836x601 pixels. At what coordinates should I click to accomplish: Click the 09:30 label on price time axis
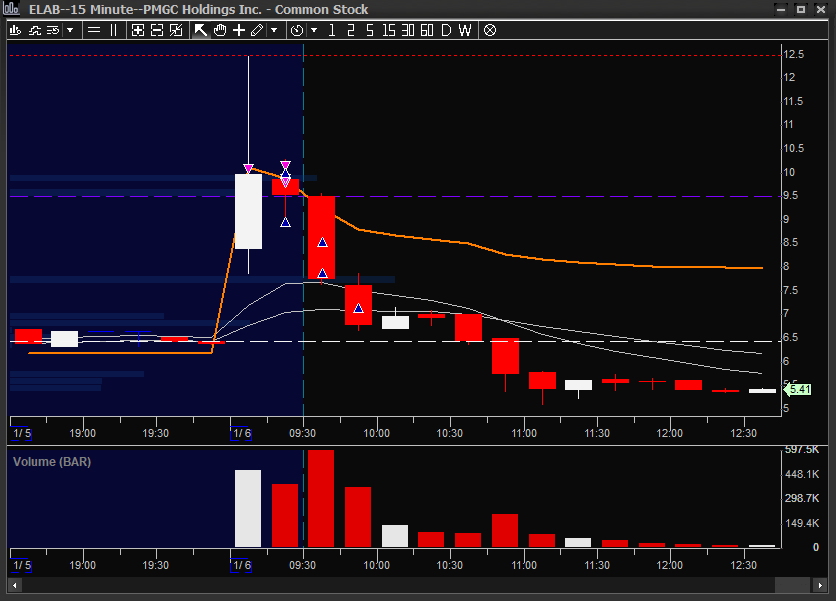pyautogui.click(x=302, y=433)
